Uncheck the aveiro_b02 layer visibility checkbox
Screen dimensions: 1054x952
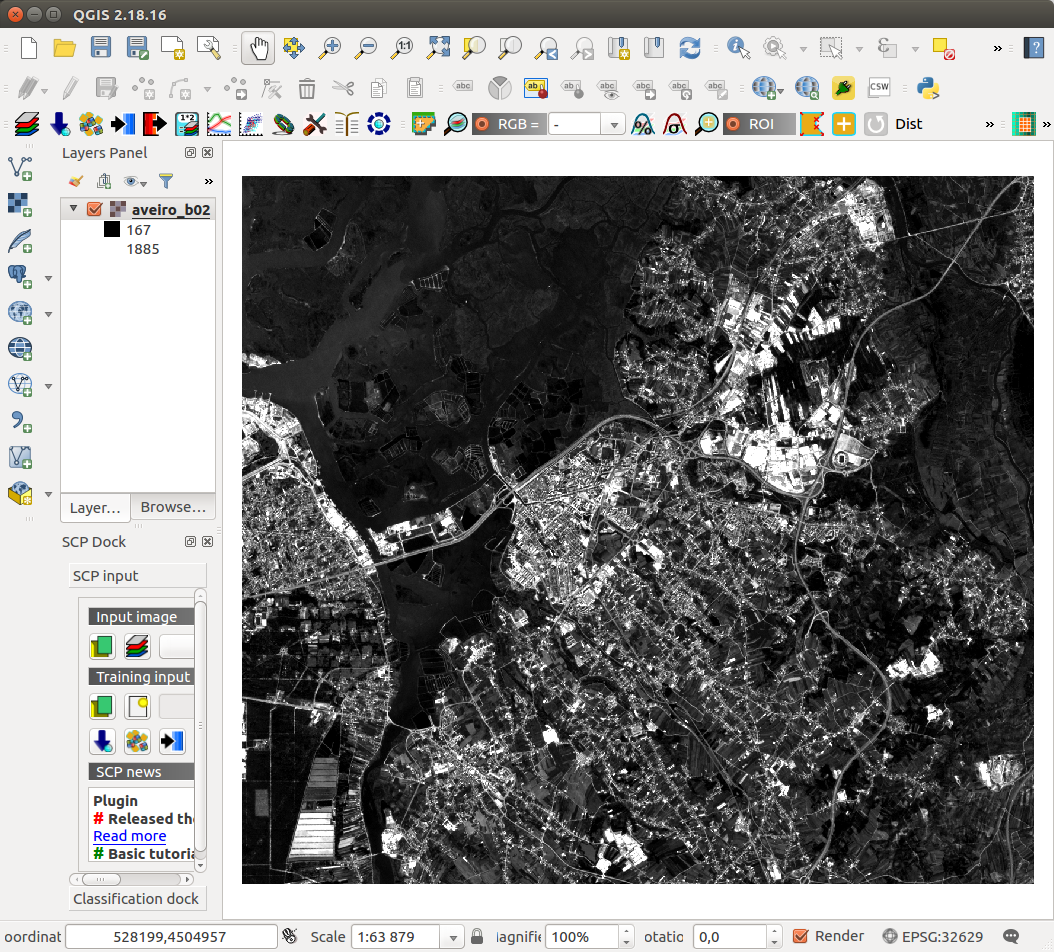point(95,210)
